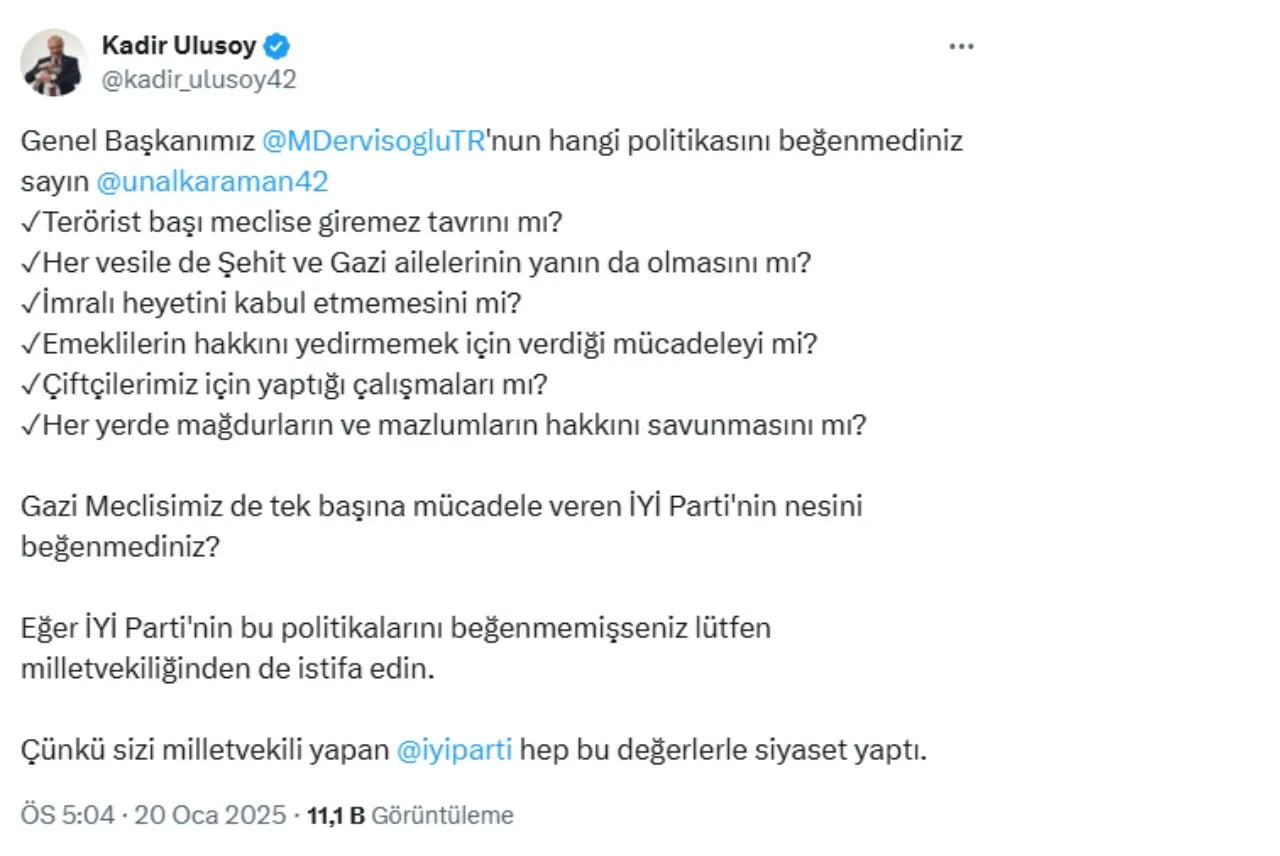Click the blue verified badge

coord(278,45)
